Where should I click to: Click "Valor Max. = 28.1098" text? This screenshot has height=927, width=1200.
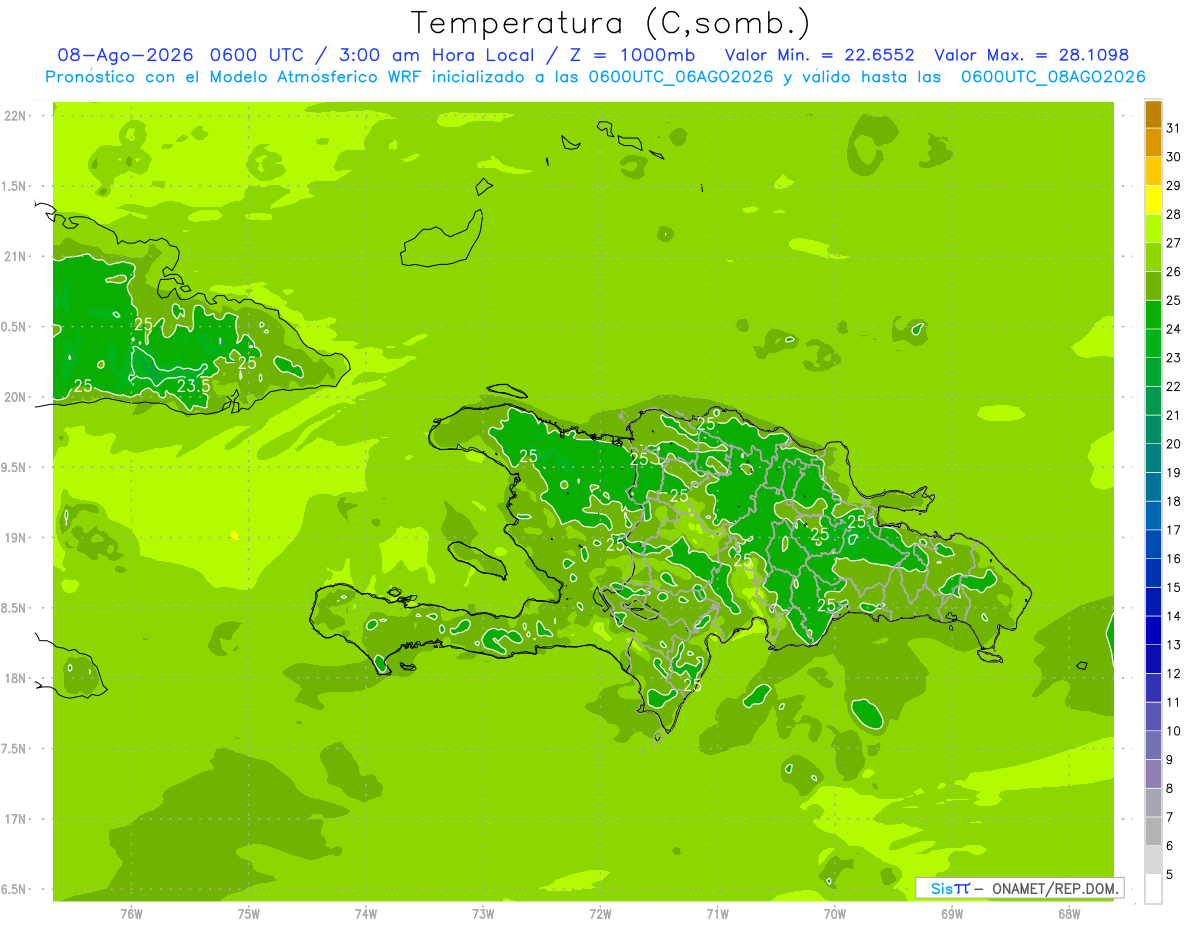point(1030,55)
